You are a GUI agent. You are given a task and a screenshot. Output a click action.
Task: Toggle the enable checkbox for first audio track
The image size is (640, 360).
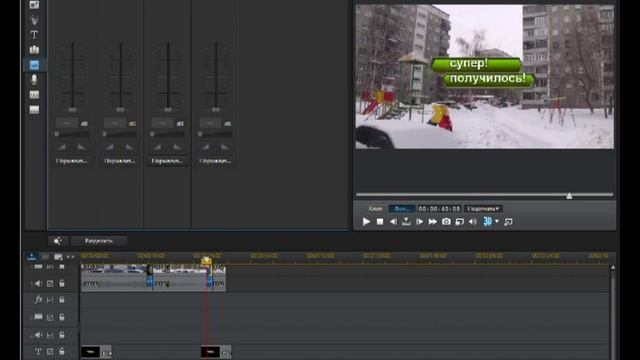click(x=50, y=283)
